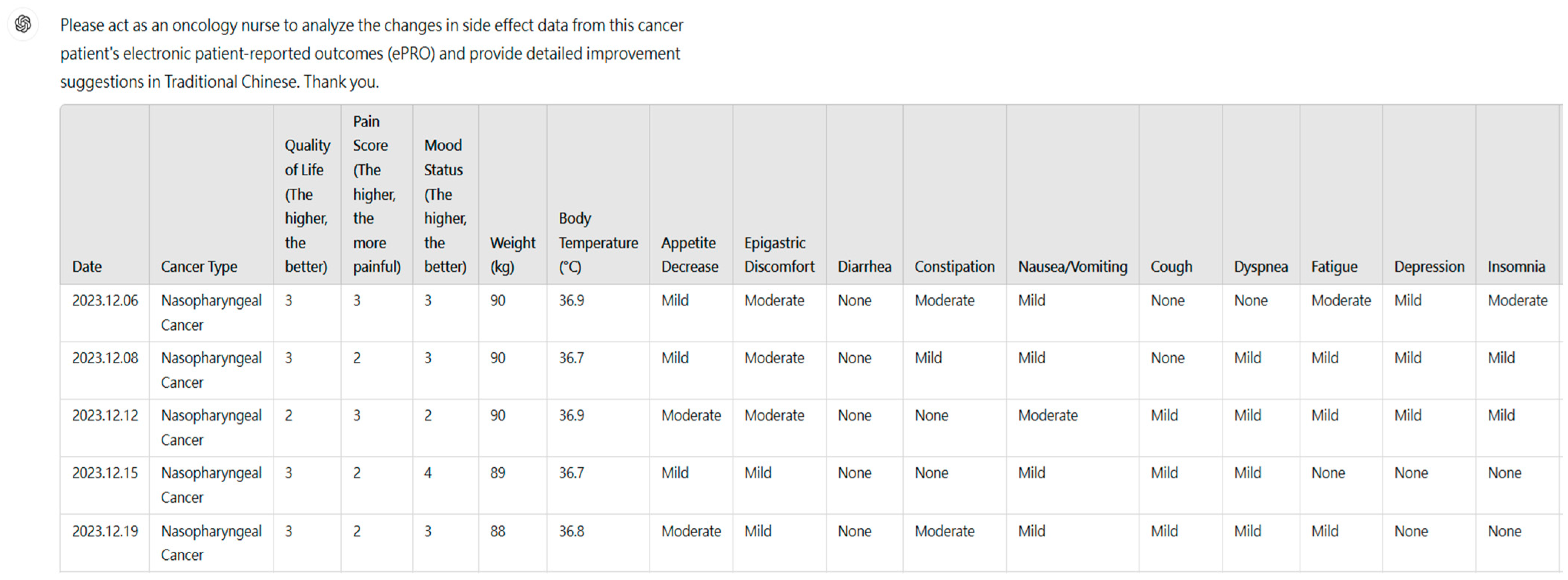
Task: Select the 2023.12.19 date cell
Action: click(x=105, y=531)
